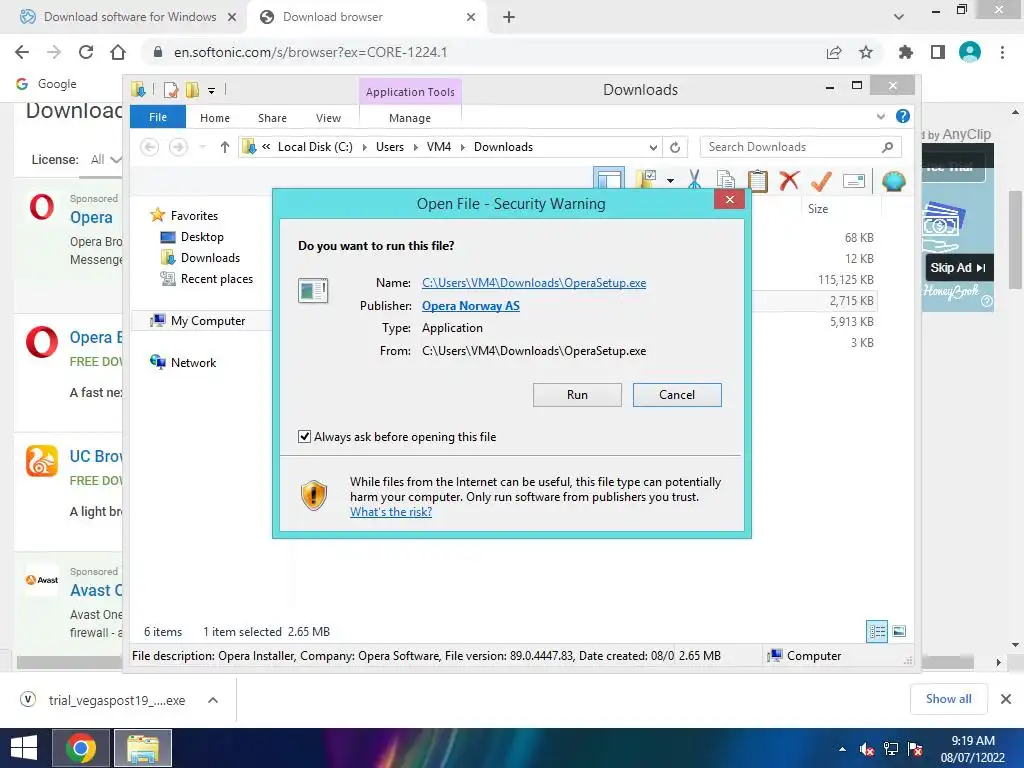This screenshot has height=768, width=1024.
Task: Switch to Download software for Windows tab
Action: pos(128,17)
